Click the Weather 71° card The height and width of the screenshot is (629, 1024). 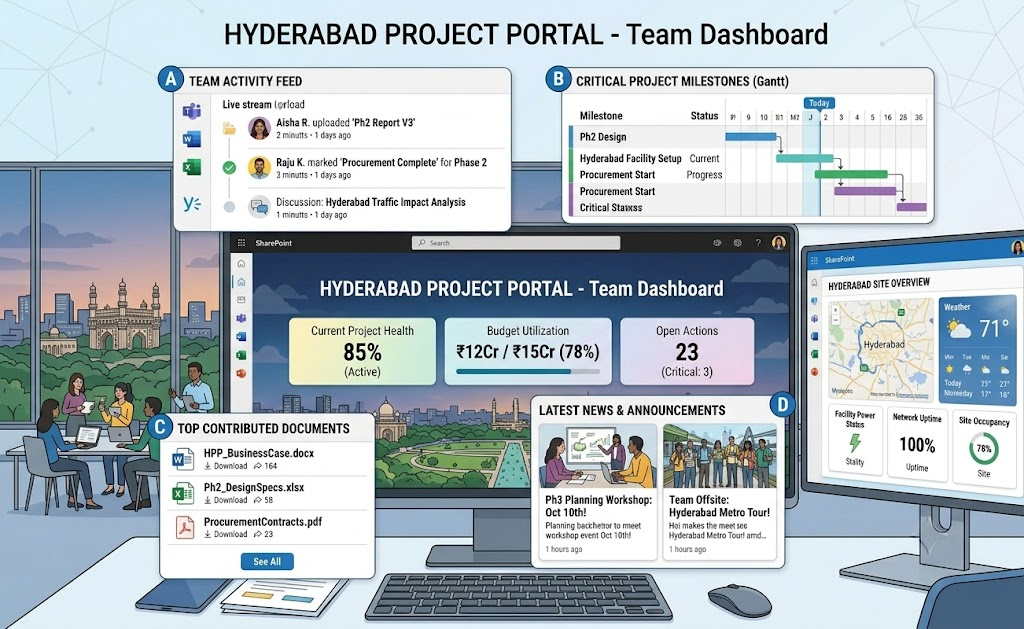(977, 349)
